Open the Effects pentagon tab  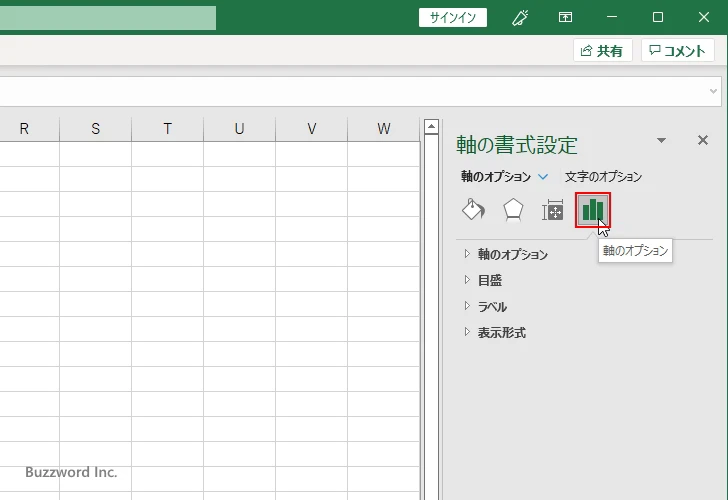click(x=513, y=210)
